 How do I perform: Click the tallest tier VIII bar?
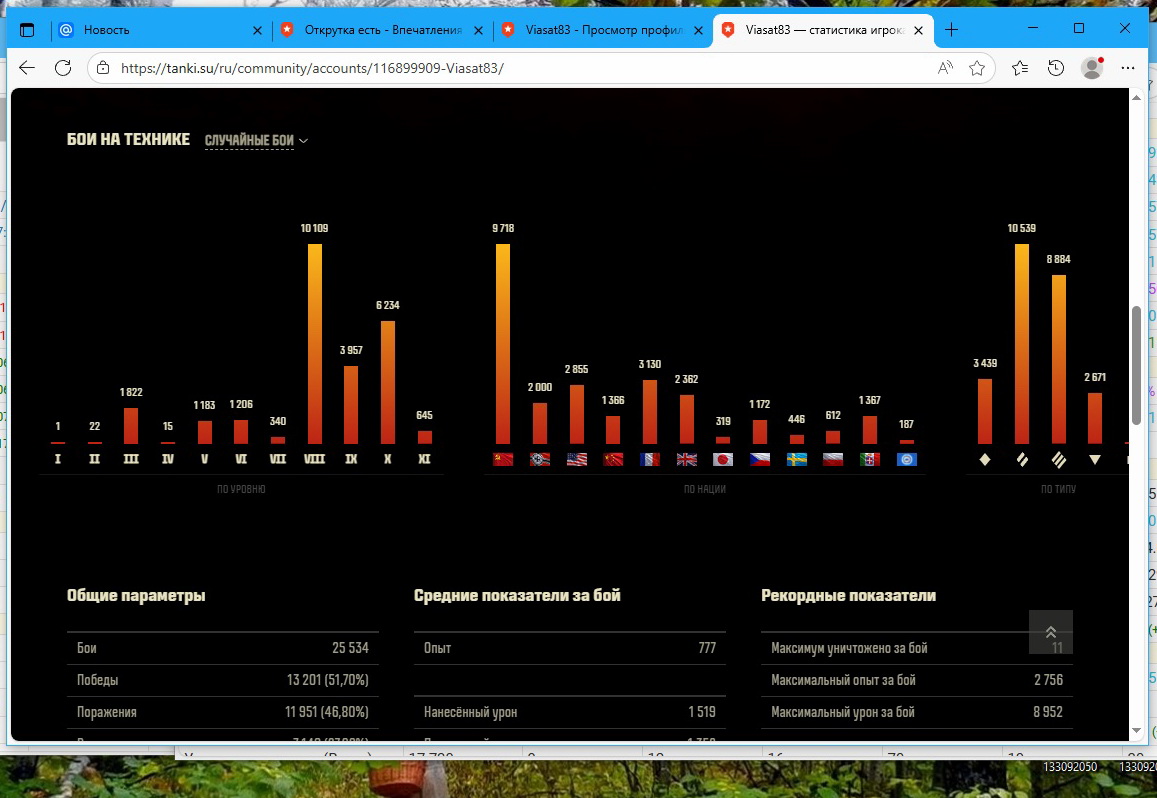pos(315,343)
